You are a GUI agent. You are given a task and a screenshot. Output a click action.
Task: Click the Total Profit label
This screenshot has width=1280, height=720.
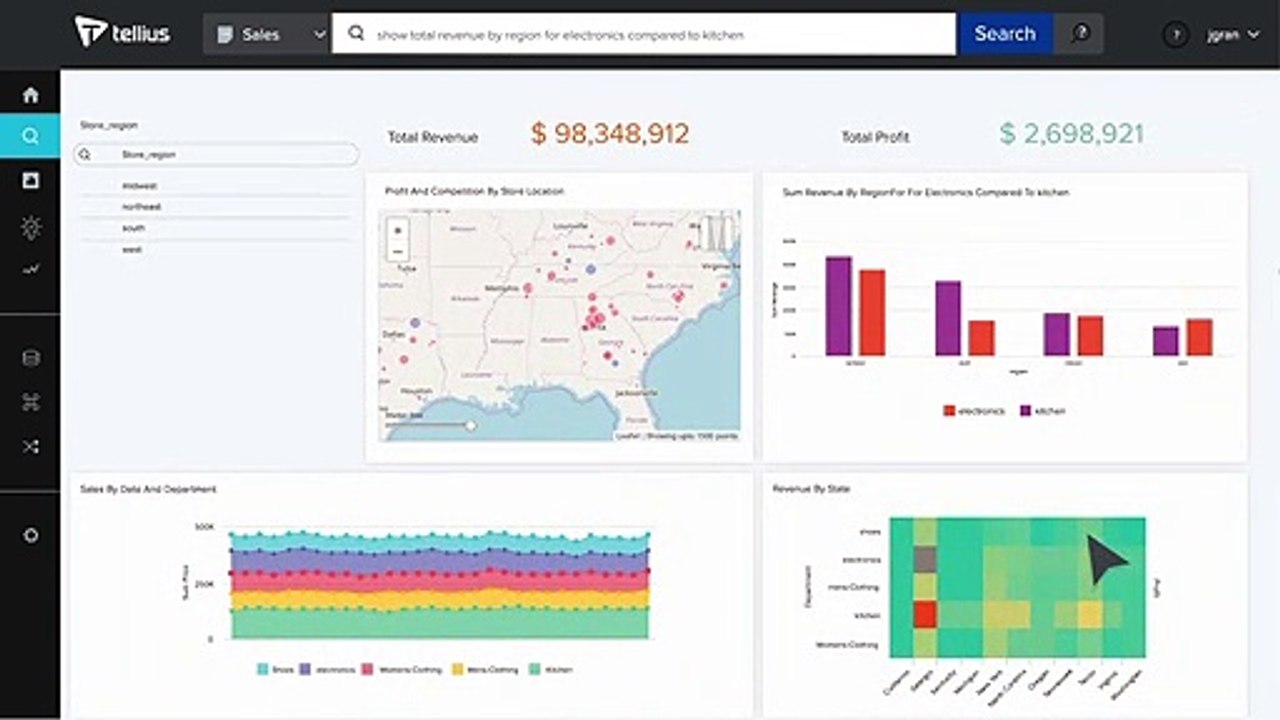tap(875, 137)
